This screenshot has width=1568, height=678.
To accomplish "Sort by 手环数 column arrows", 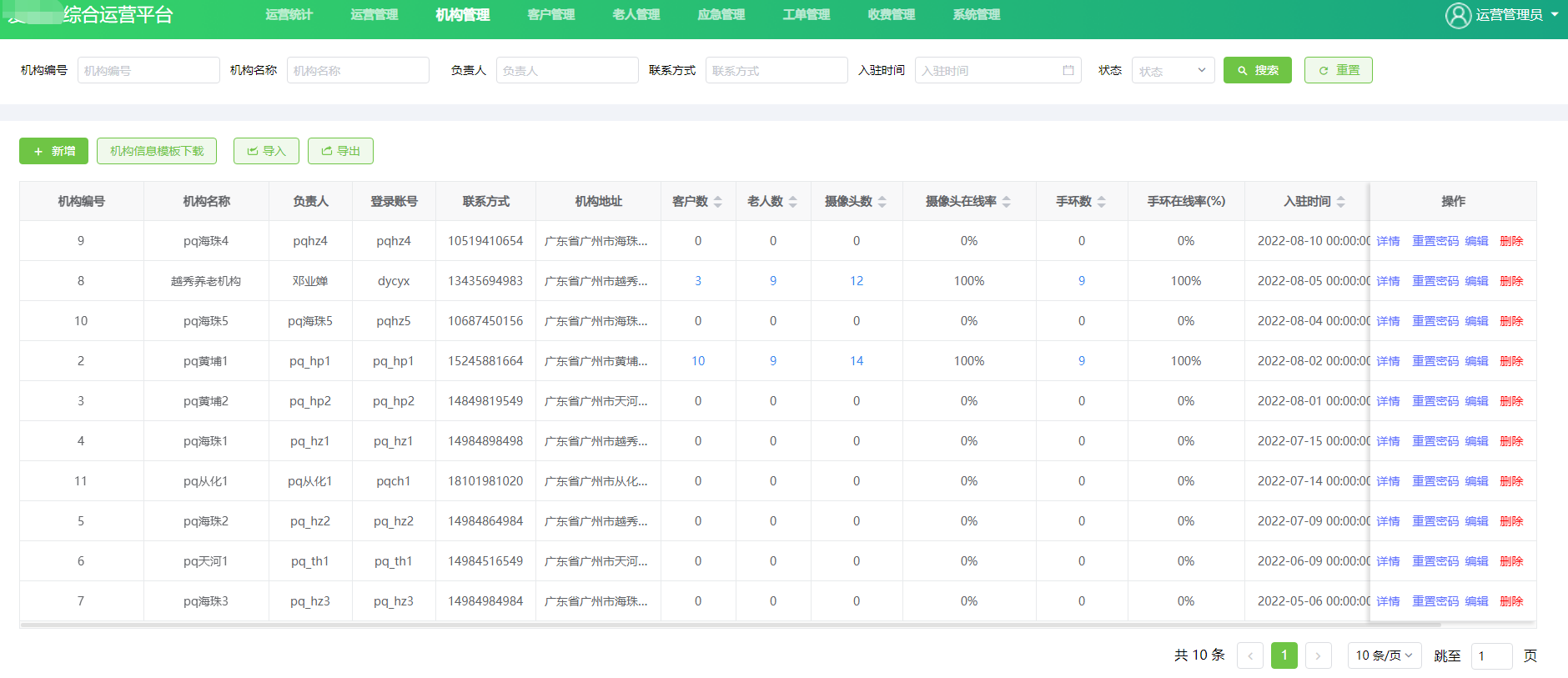I will 1102,202.
